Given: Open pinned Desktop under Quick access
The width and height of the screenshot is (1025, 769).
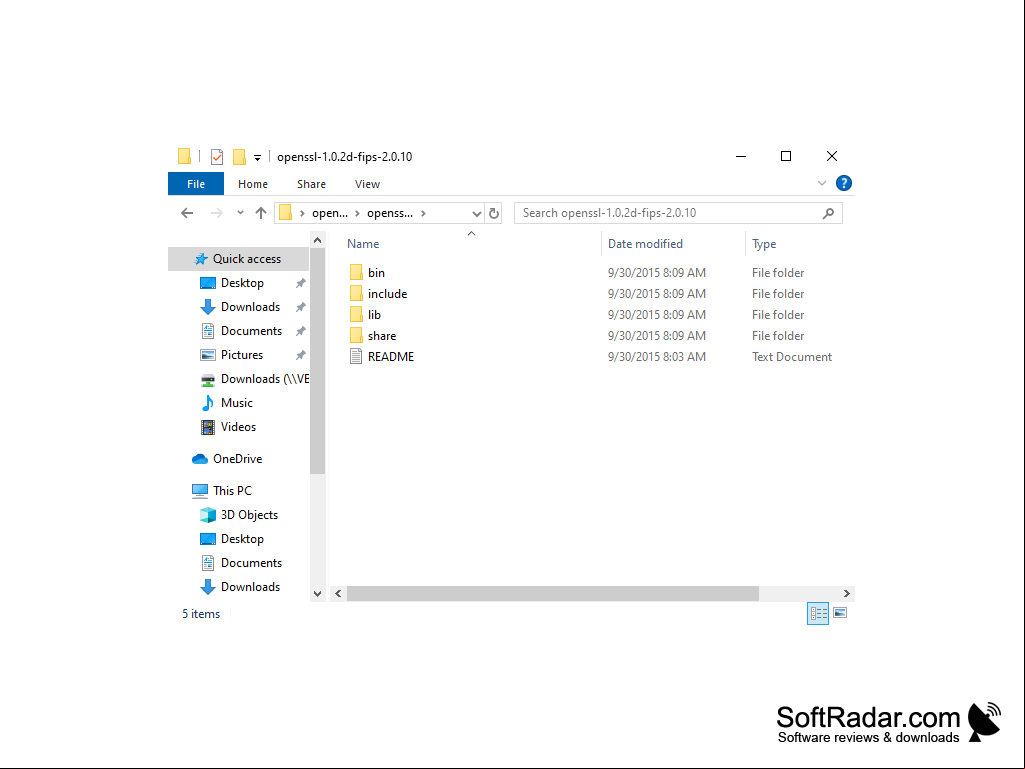Looking at the screenshot, I should pos(242,282).
